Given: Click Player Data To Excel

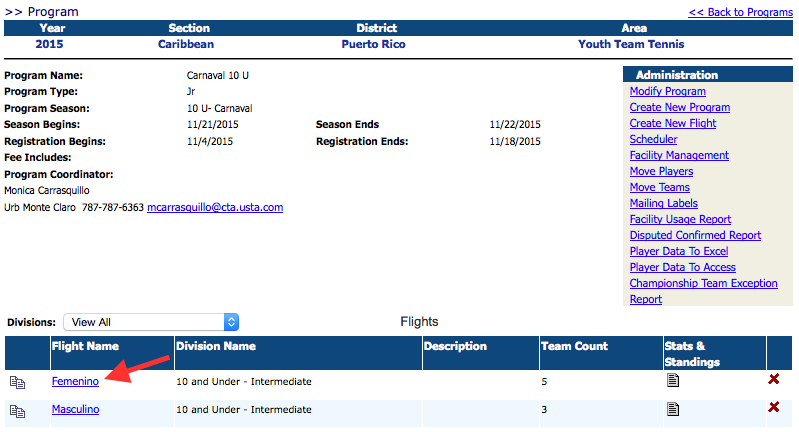Looking at the screenshot, I should tap(679, 251).
